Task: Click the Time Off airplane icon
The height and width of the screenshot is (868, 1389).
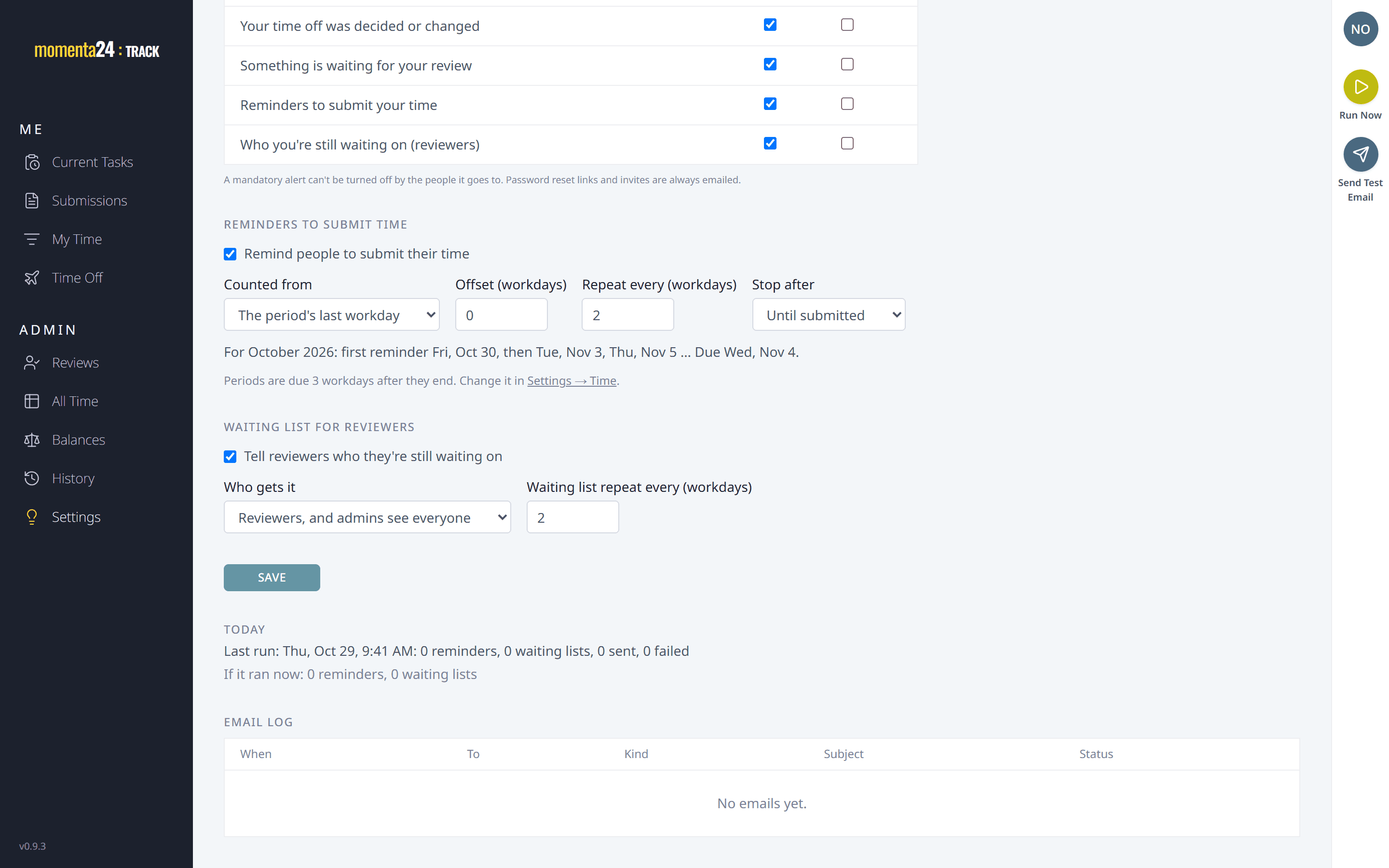Action: [31, 278]
